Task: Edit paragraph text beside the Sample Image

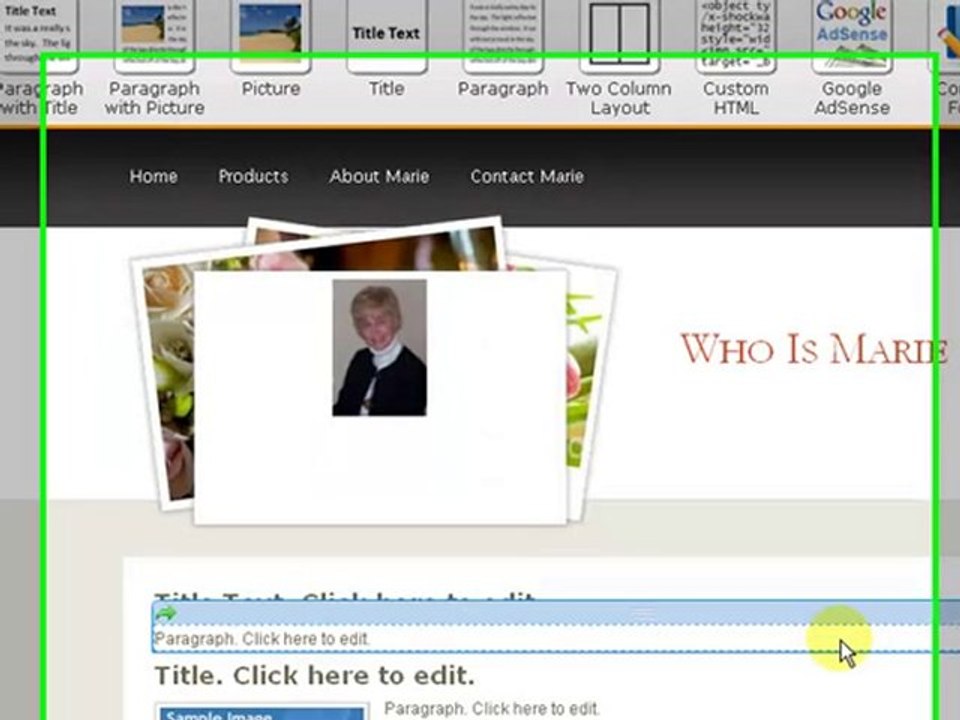Action: coord(492,708)
